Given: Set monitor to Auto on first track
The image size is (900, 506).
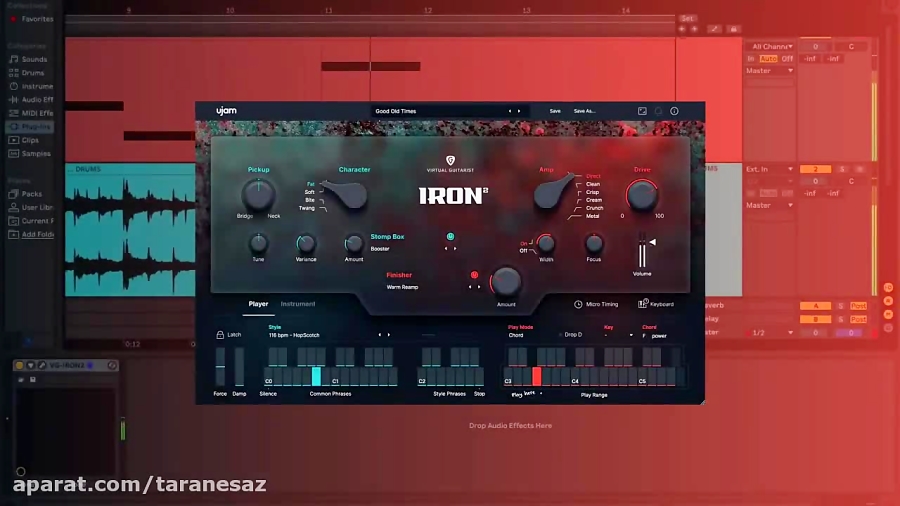Looking at the screenshot, I should tap(768, 59).
